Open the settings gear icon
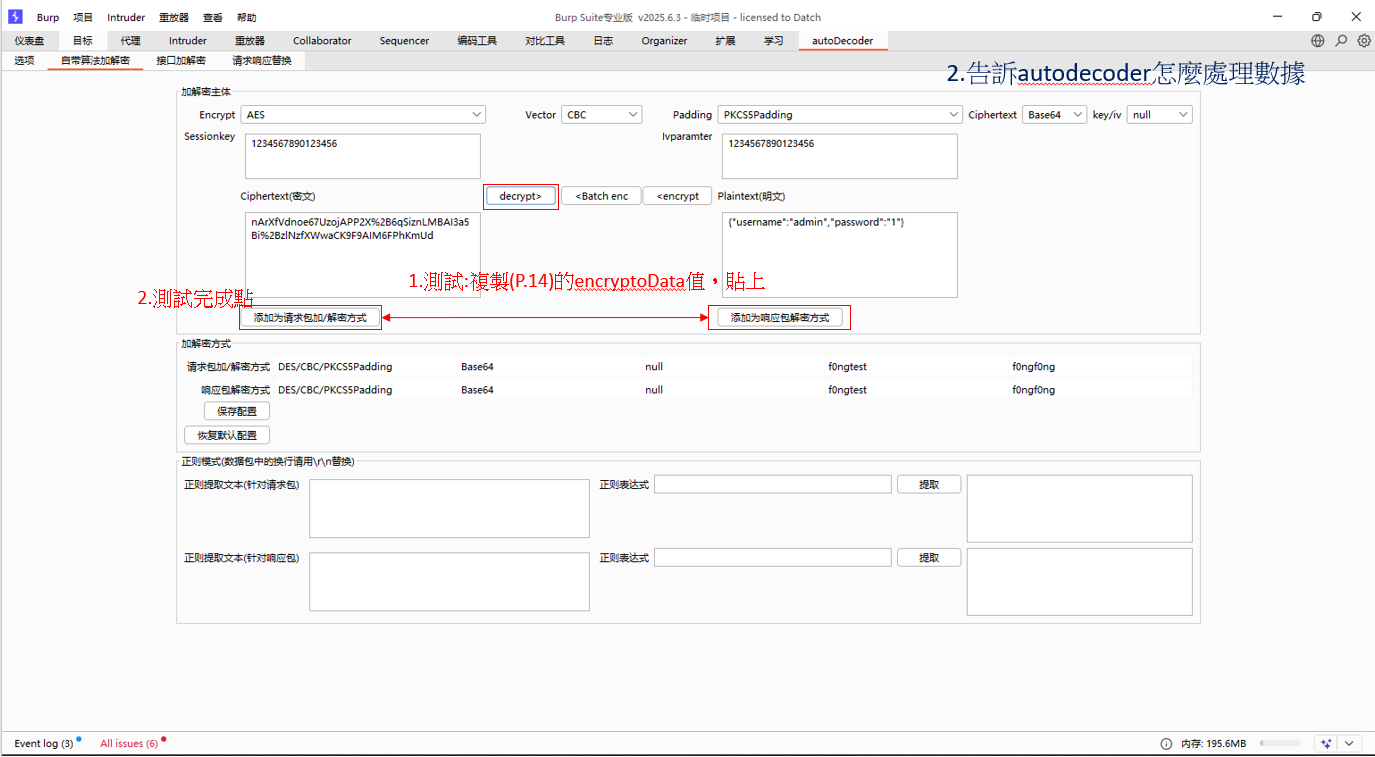The width and height of the screenshot is (1375, 757). click(x=1364, y=41)
